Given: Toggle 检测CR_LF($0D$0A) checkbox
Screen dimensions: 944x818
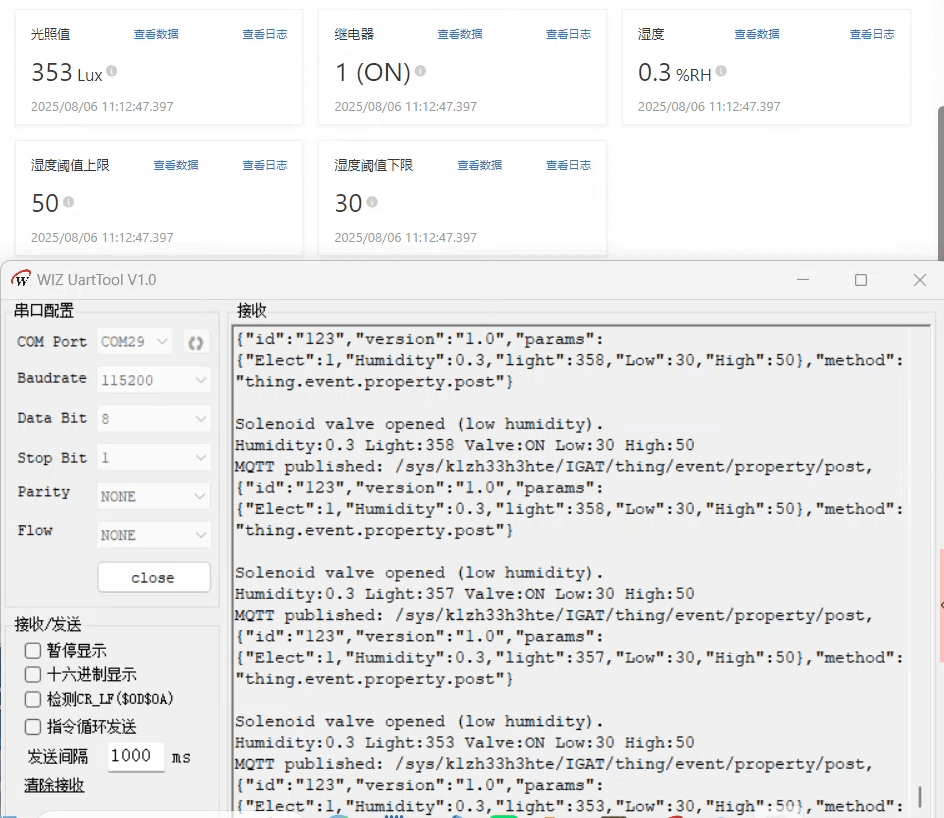Looking at the screenshot, I should pos(33,699).
